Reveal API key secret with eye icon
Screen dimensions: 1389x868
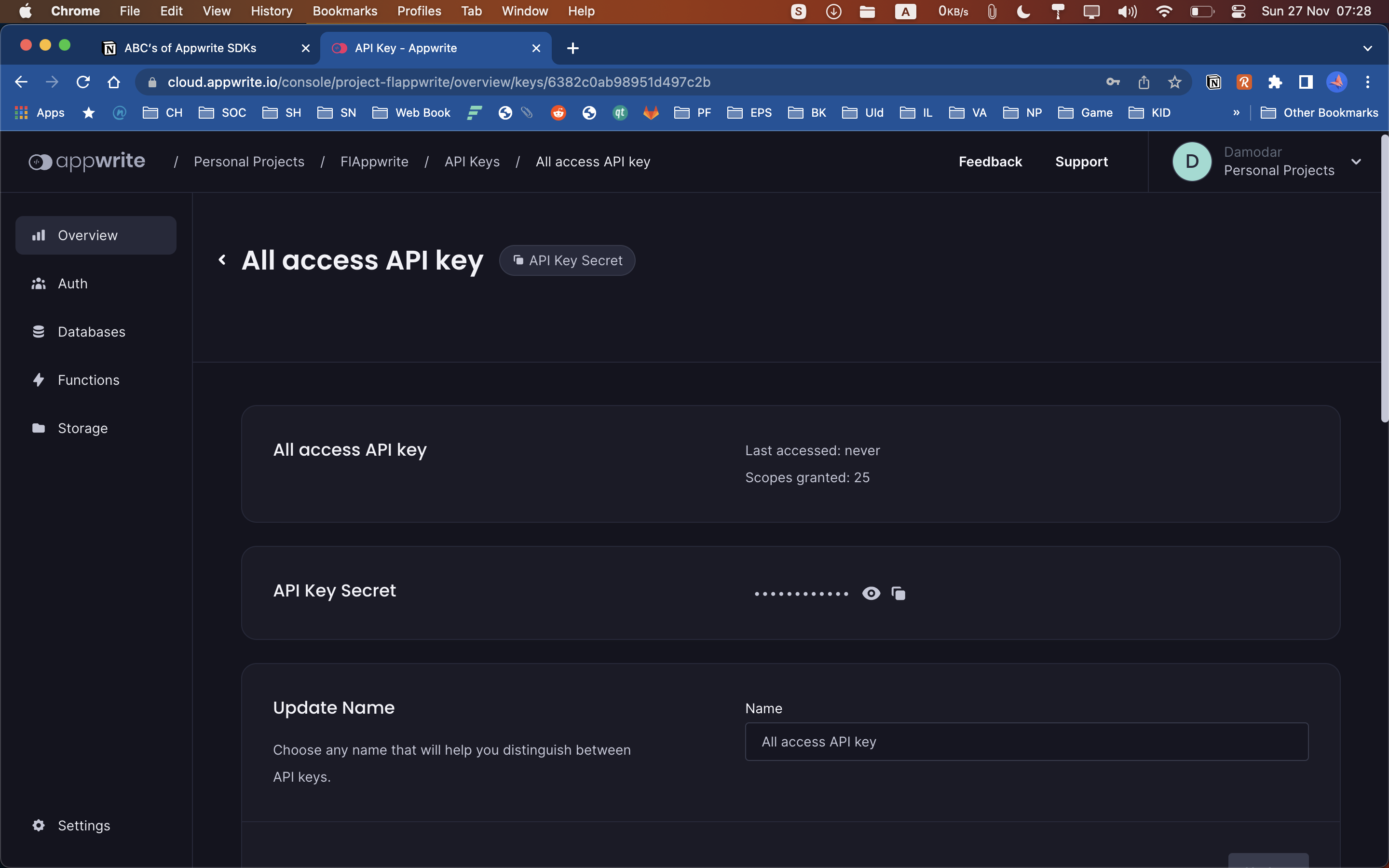click(x=871, y=593)
